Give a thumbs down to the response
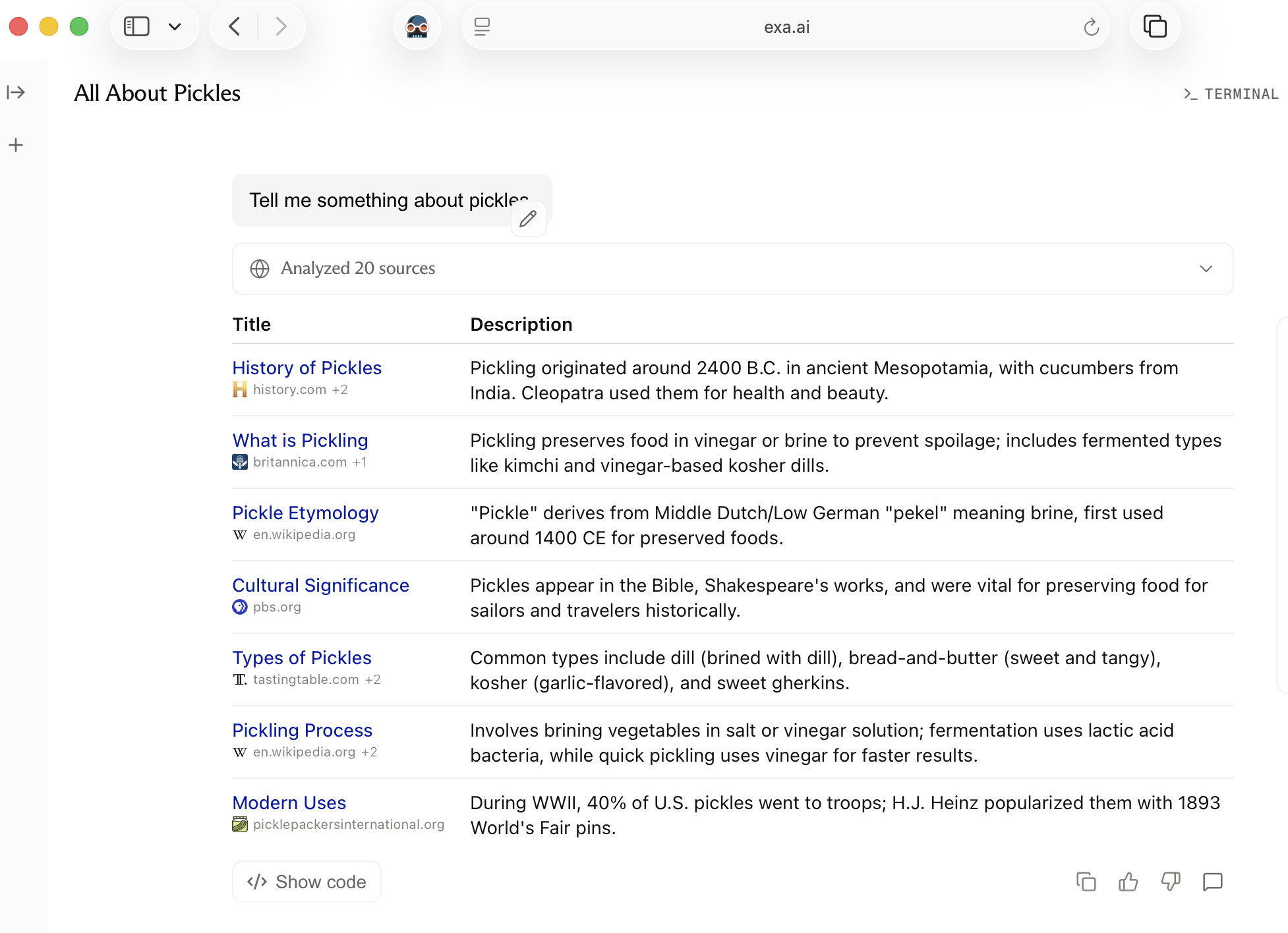The height and width of the screenshot is (933, 1288). [x=1170, y=882]
